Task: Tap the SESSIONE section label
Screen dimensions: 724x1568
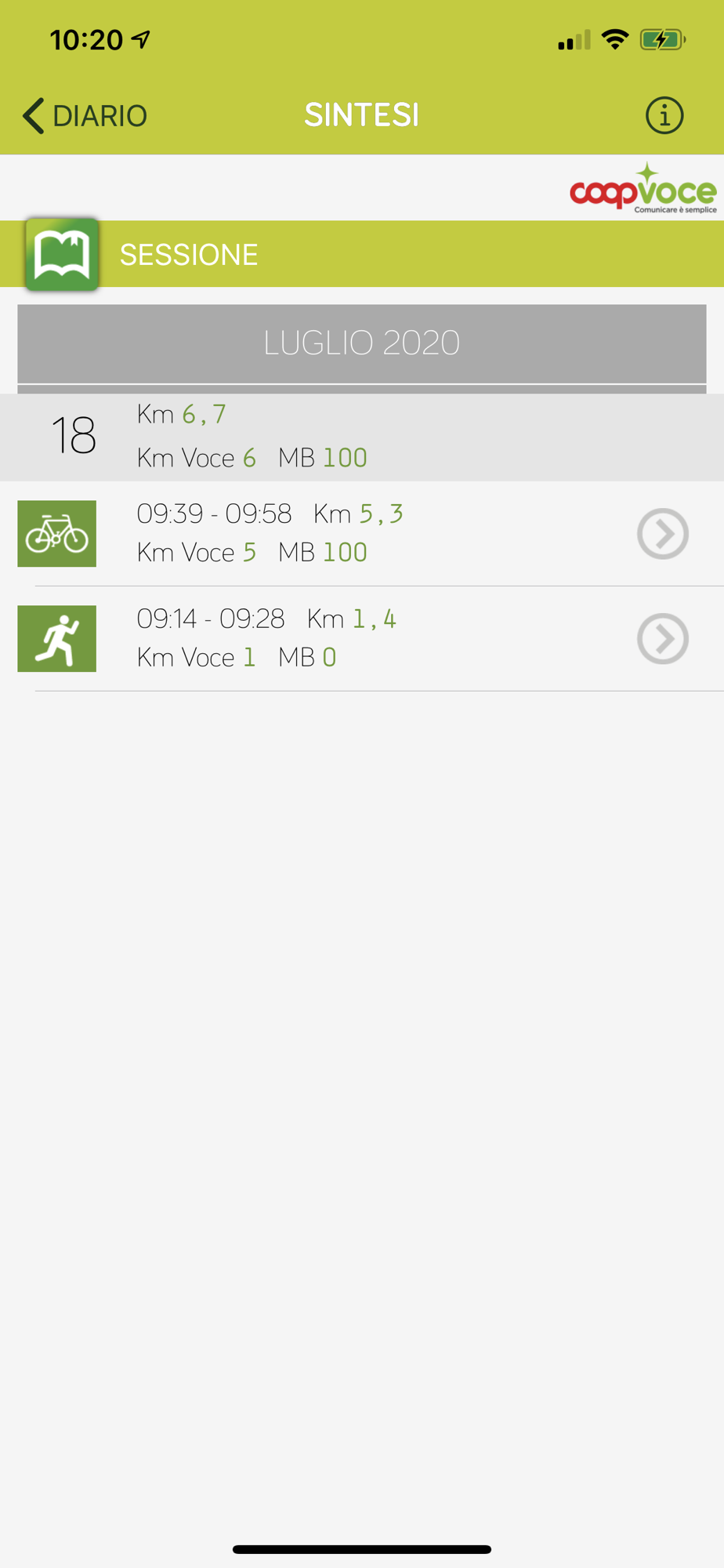Action: (189, 255)
